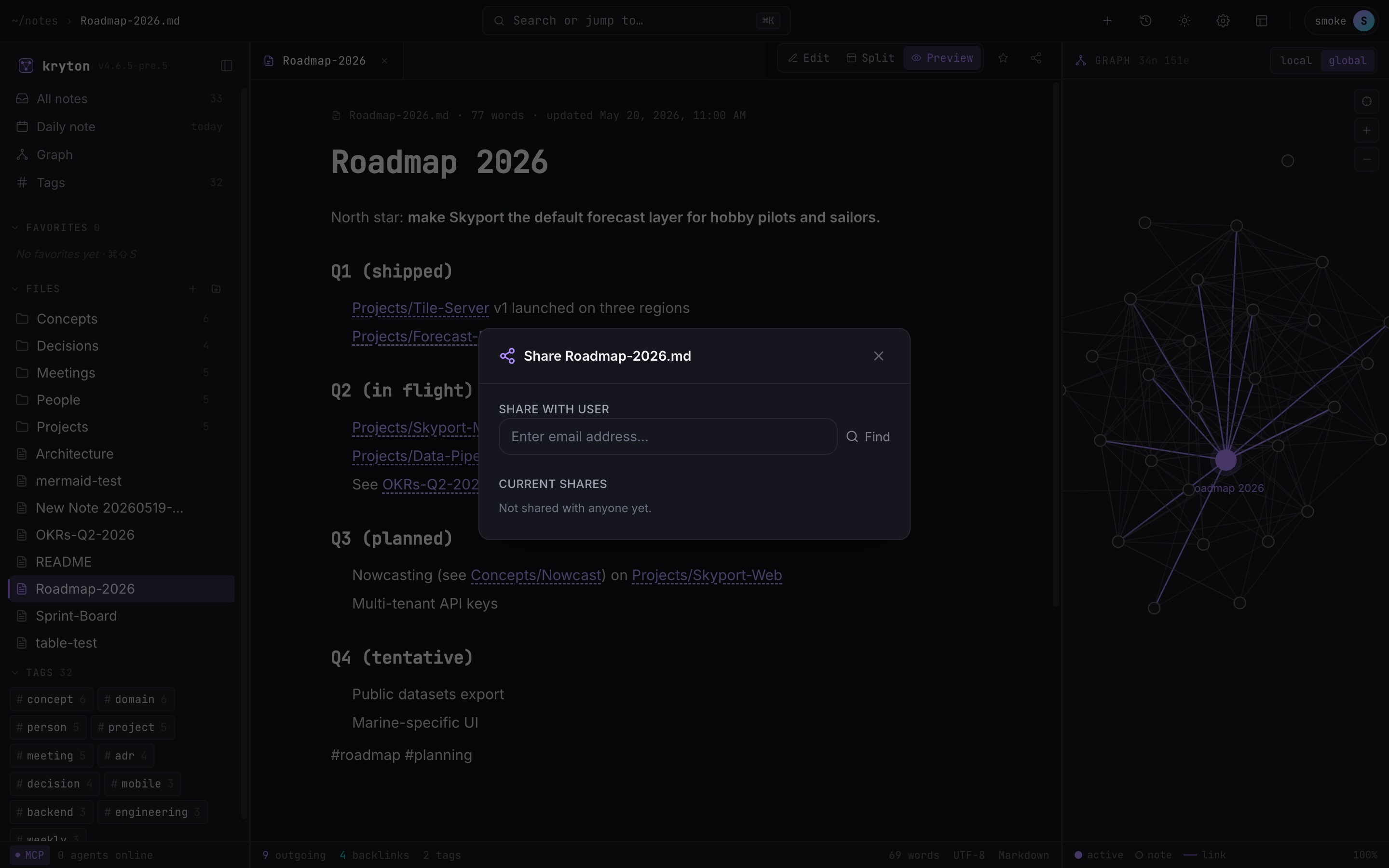This screenshot has height=868, width=1389.
Task: Filter by the concept tag
Action: point(51,699)
